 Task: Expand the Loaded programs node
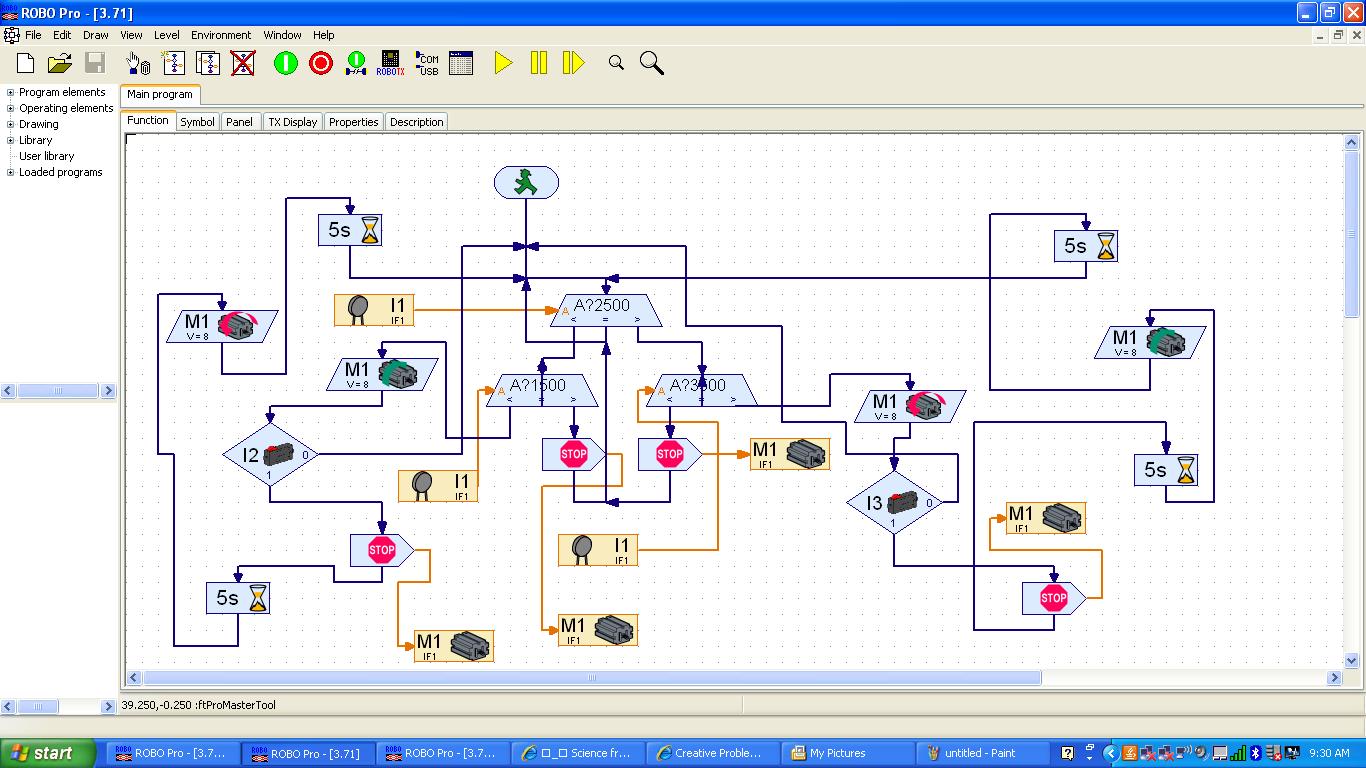10,171
